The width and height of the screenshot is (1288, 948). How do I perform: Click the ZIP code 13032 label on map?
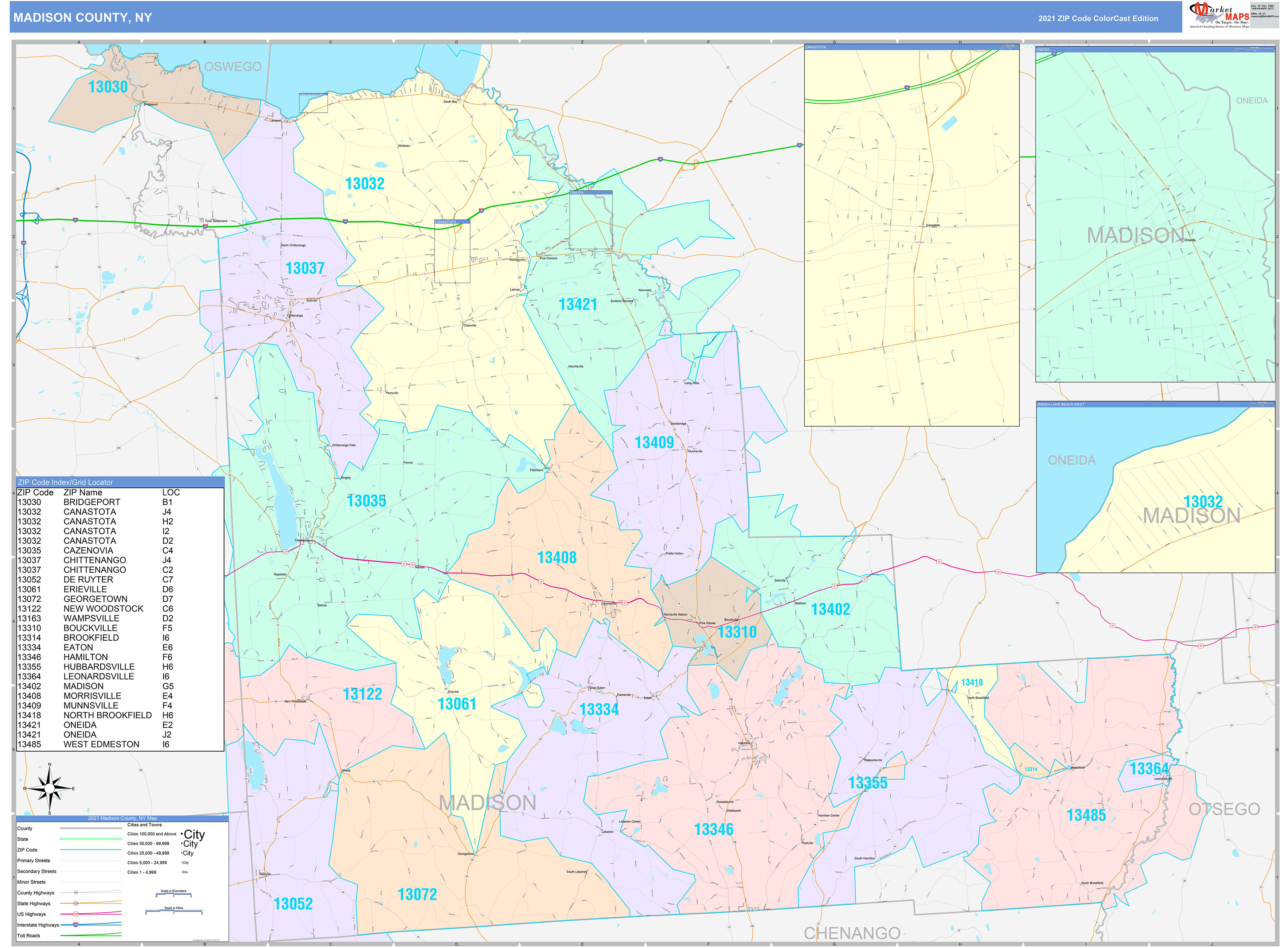pos(364,184)
